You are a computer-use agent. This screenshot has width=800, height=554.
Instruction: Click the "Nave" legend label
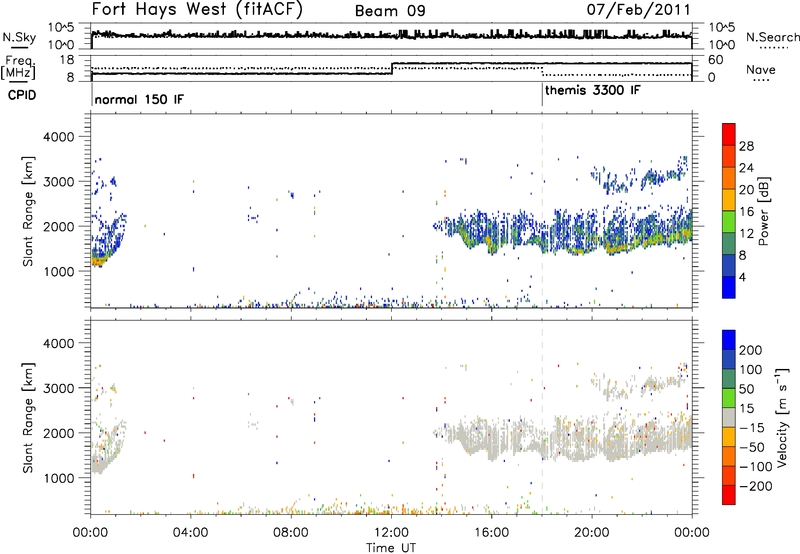tap(760, 69)
